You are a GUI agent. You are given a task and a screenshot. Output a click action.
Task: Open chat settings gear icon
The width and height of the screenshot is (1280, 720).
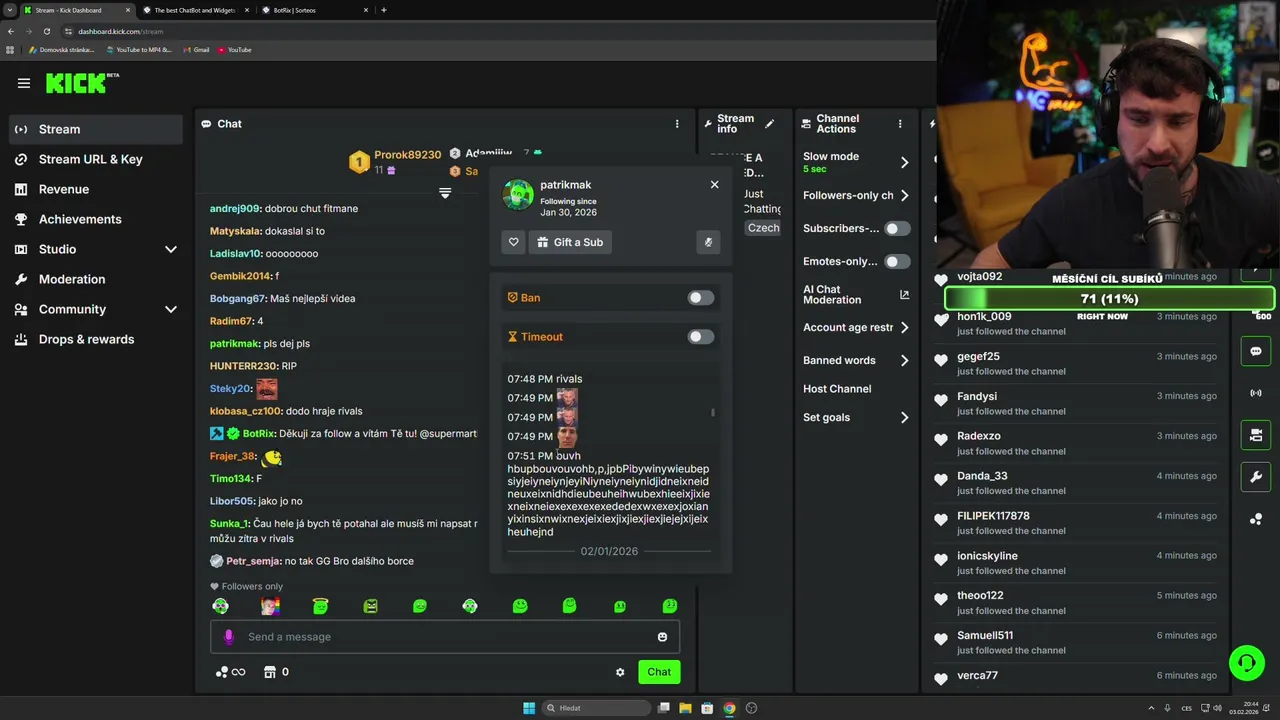(x=620, y=672)
